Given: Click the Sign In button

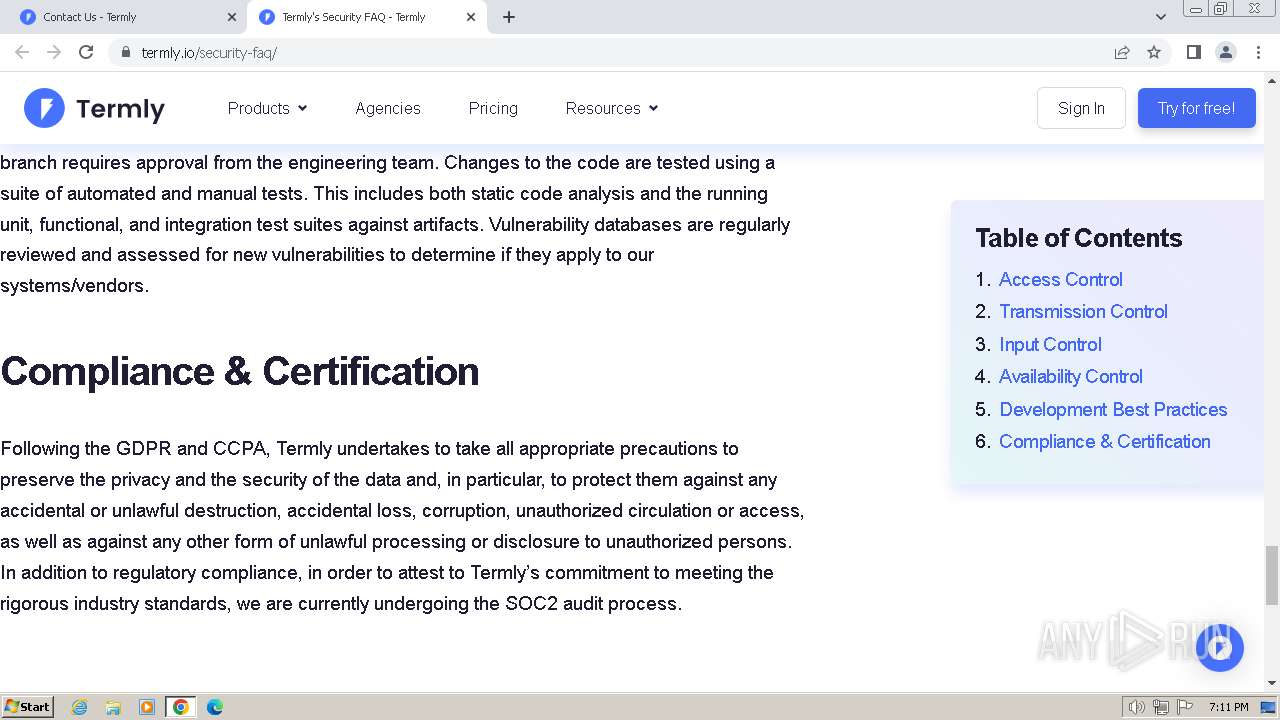Looking at the screenshot, I should coord(1081,108).
